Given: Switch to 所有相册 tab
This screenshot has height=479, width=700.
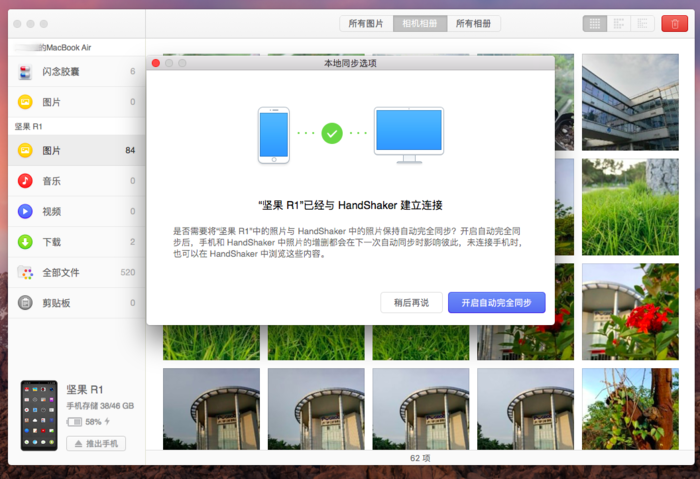Looking at the screenshot, I should point(474,24).
